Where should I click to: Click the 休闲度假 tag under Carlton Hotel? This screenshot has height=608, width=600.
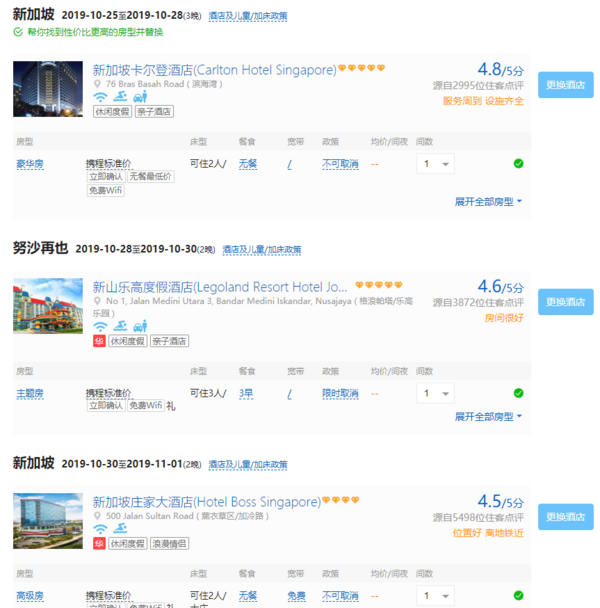(x=112, y=112)
